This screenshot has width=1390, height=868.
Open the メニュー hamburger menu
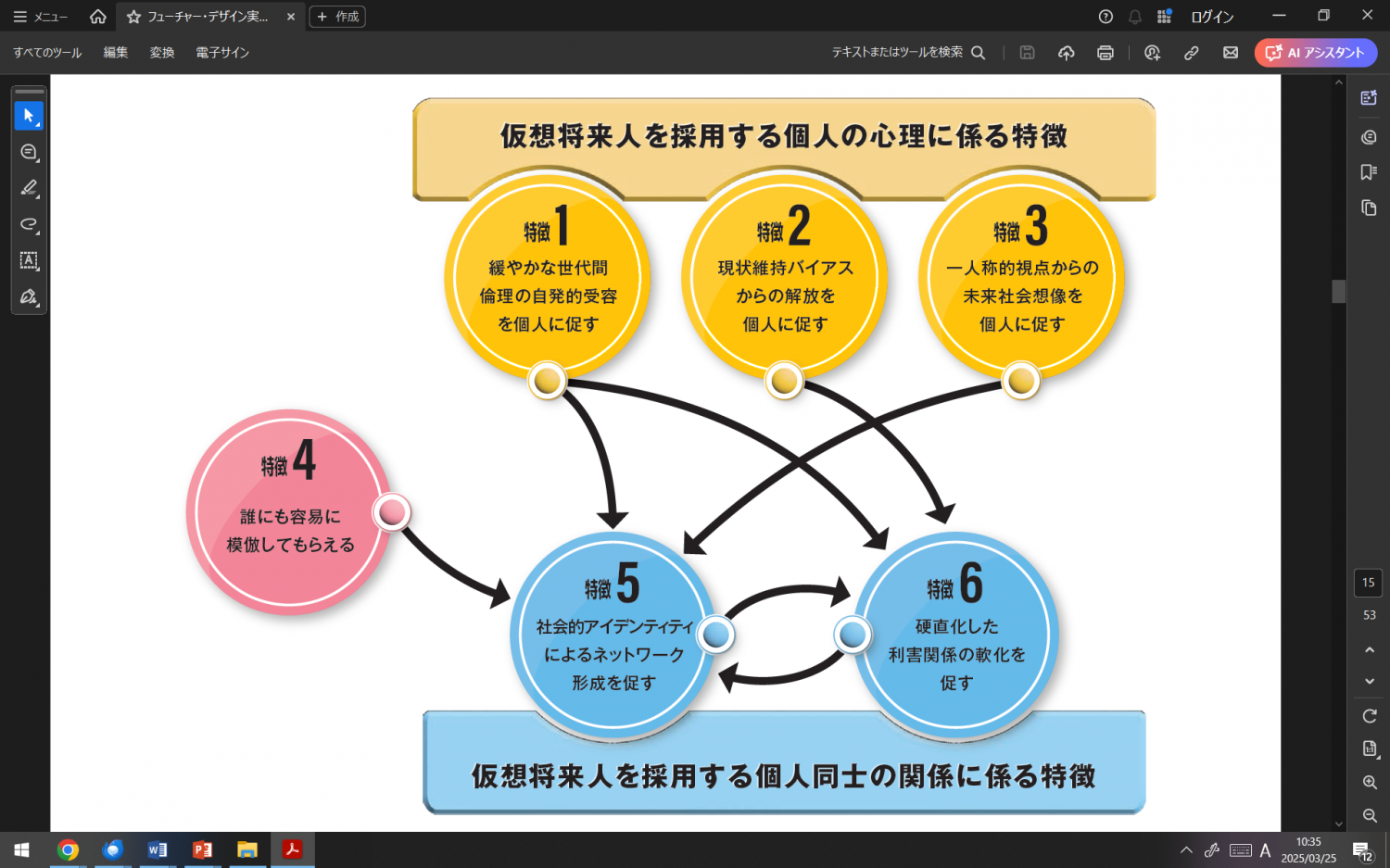(x=40, y=17)
